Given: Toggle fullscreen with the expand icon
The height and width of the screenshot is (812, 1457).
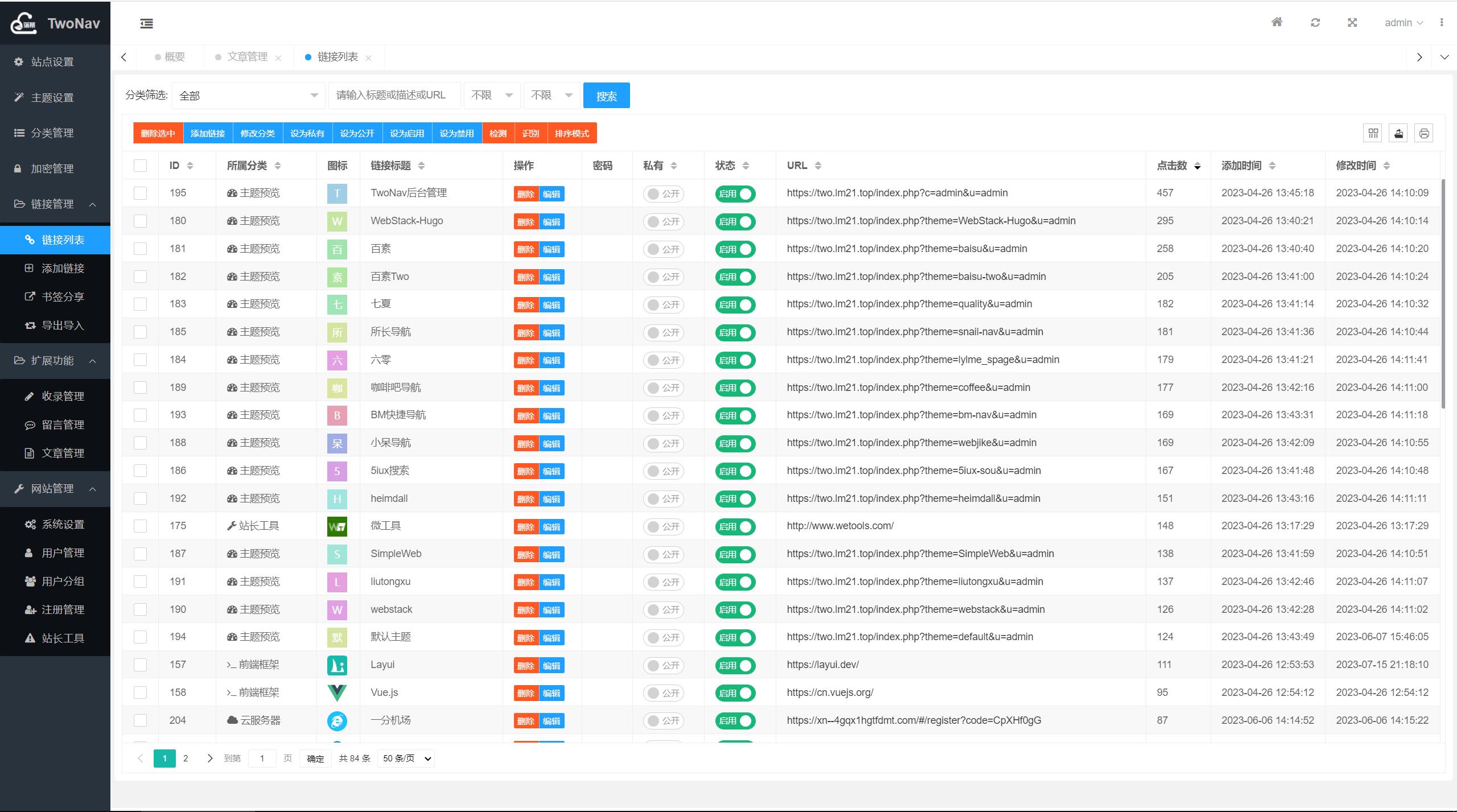Looking at the screenshot, I should click(x=1352, y=22).
